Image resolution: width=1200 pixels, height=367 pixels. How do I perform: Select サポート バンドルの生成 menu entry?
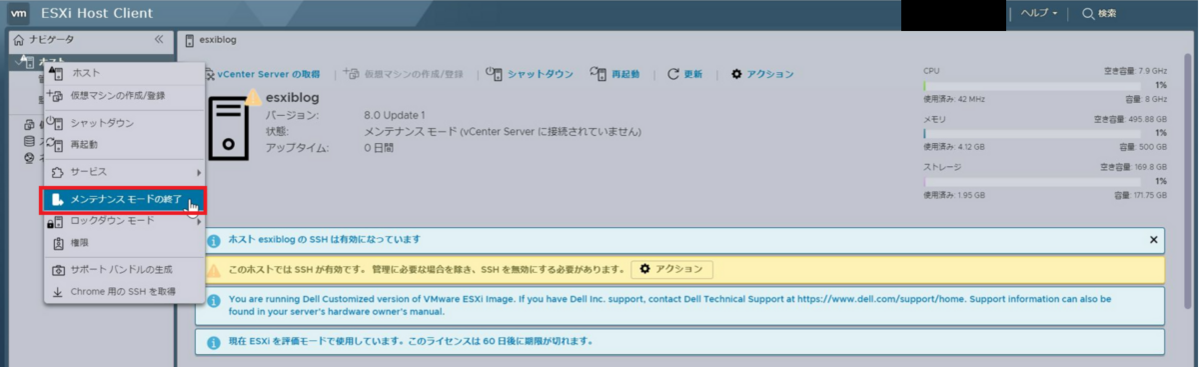coord(124,270)
